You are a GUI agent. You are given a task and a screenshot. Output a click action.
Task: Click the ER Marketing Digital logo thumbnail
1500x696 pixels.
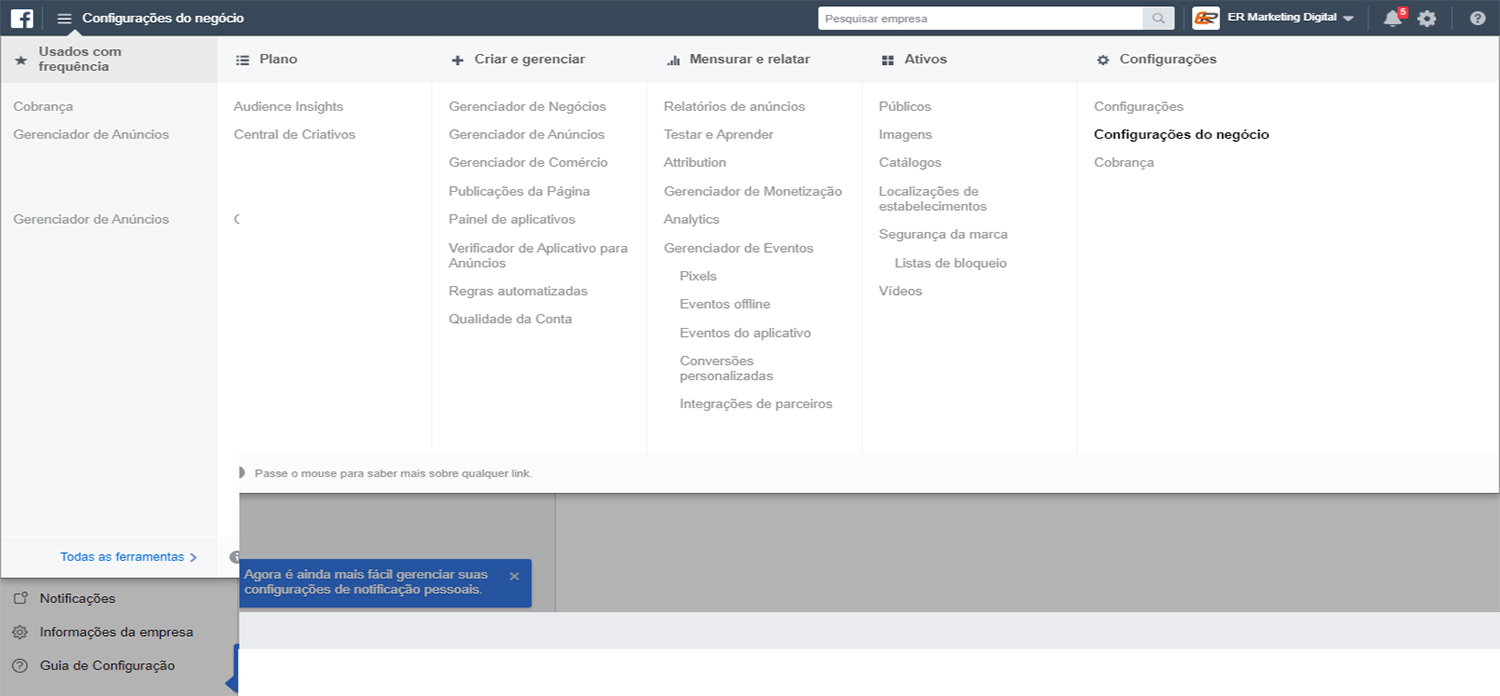[x=1206, y=18]
